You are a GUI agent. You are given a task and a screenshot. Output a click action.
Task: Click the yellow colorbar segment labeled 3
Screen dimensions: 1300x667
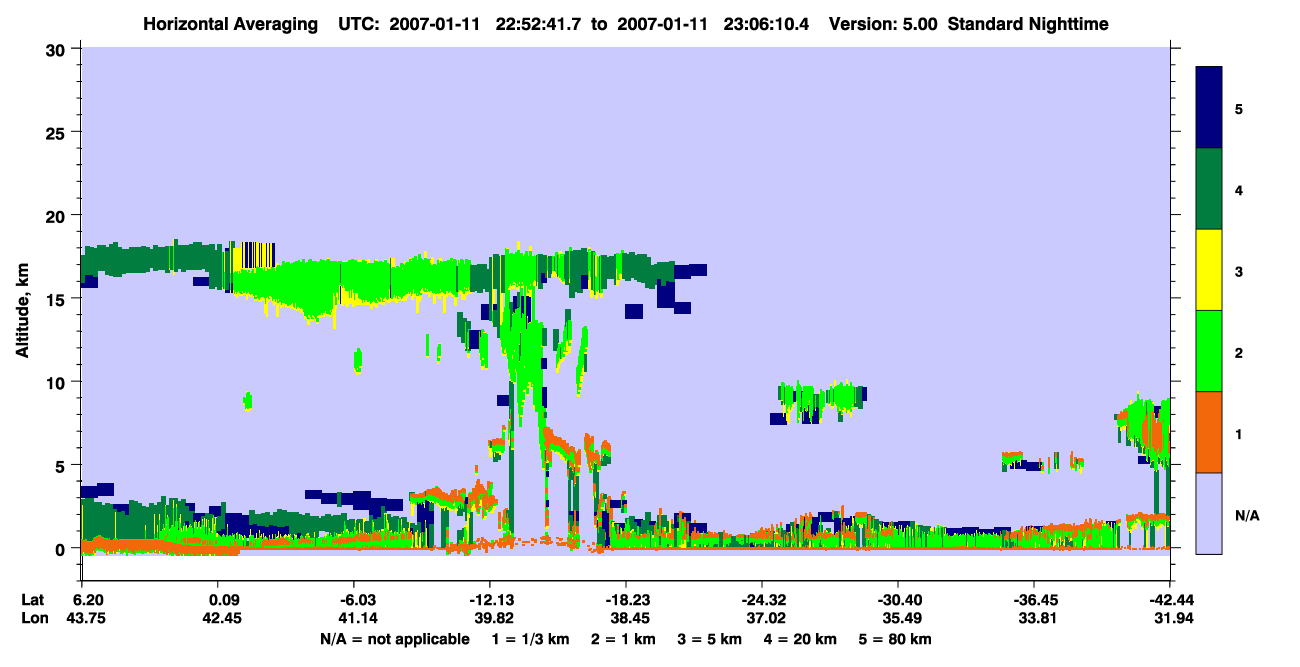pyautogui.click(x=1209, y=270)
